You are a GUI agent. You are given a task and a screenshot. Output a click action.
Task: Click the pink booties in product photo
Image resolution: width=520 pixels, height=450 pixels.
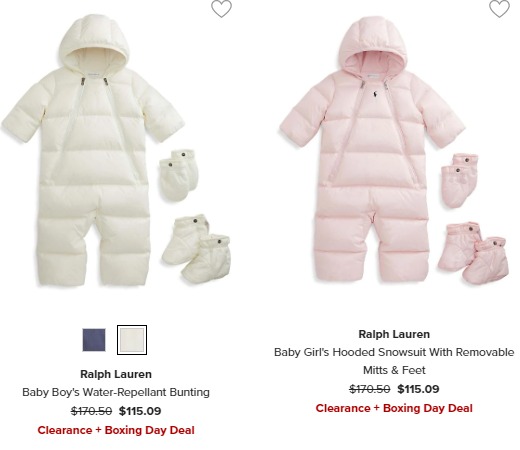click(x=474, y=252)
